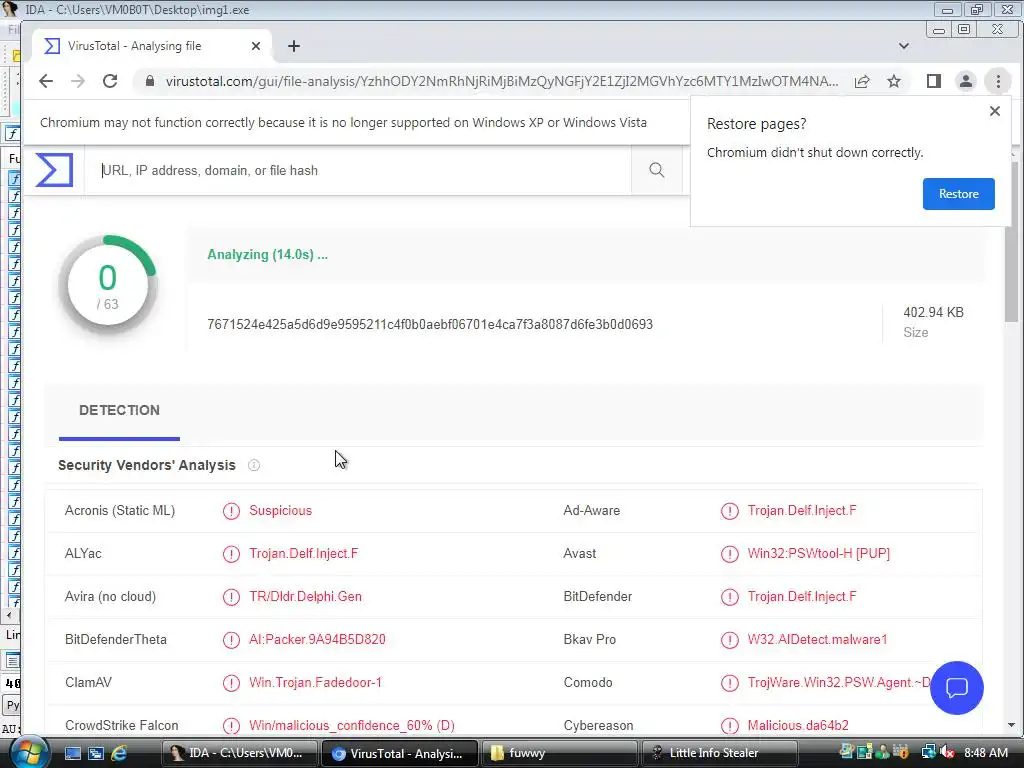Click the Comodo vendor name
This screenshot has height=768, width=1024.
pos(588,683)
